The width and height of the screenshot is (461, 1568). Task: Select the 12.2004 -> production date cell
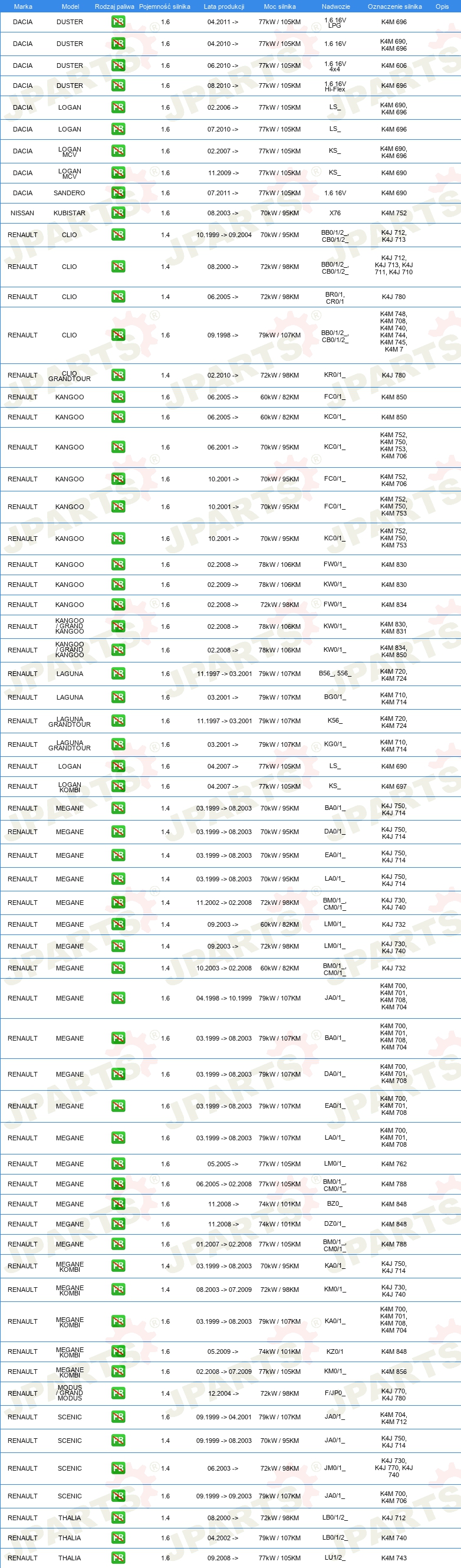223,1394
